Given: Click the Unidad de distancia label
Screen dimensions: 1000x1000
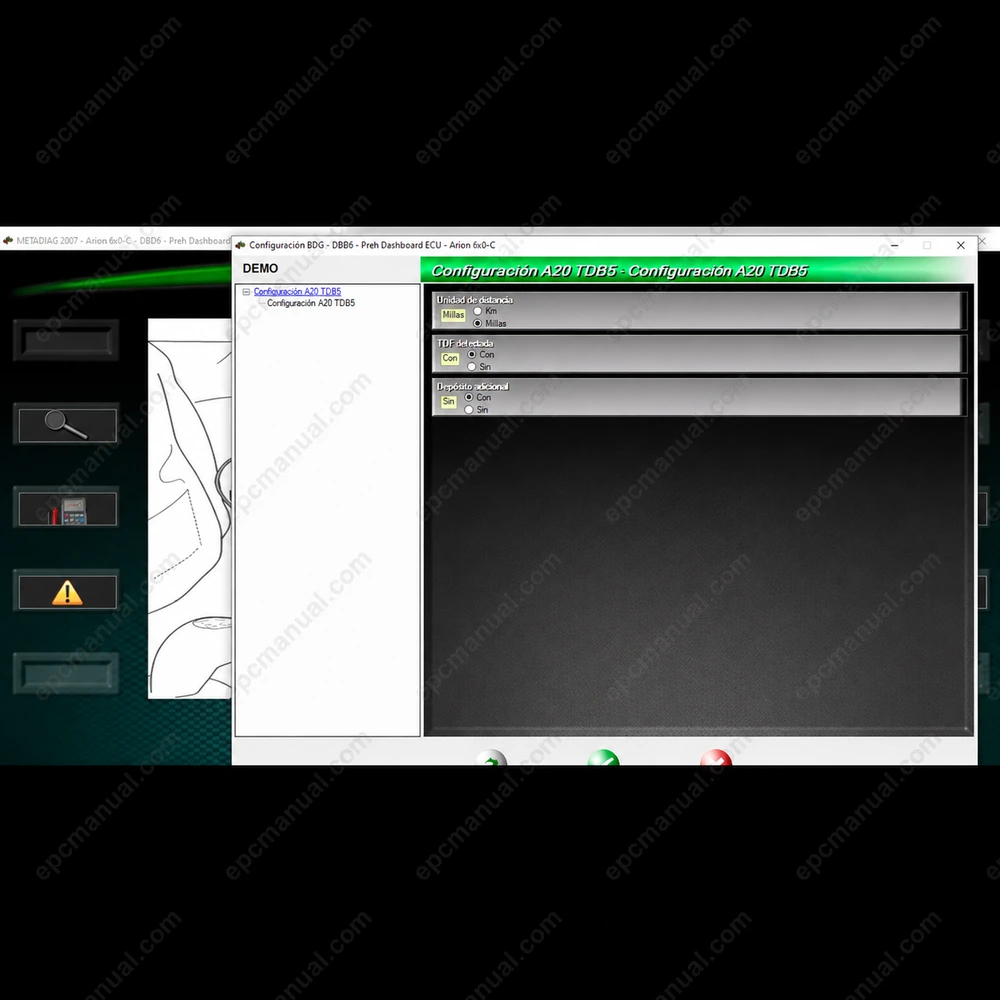Looking at the screenshot, I should click(x=474, y=300).
